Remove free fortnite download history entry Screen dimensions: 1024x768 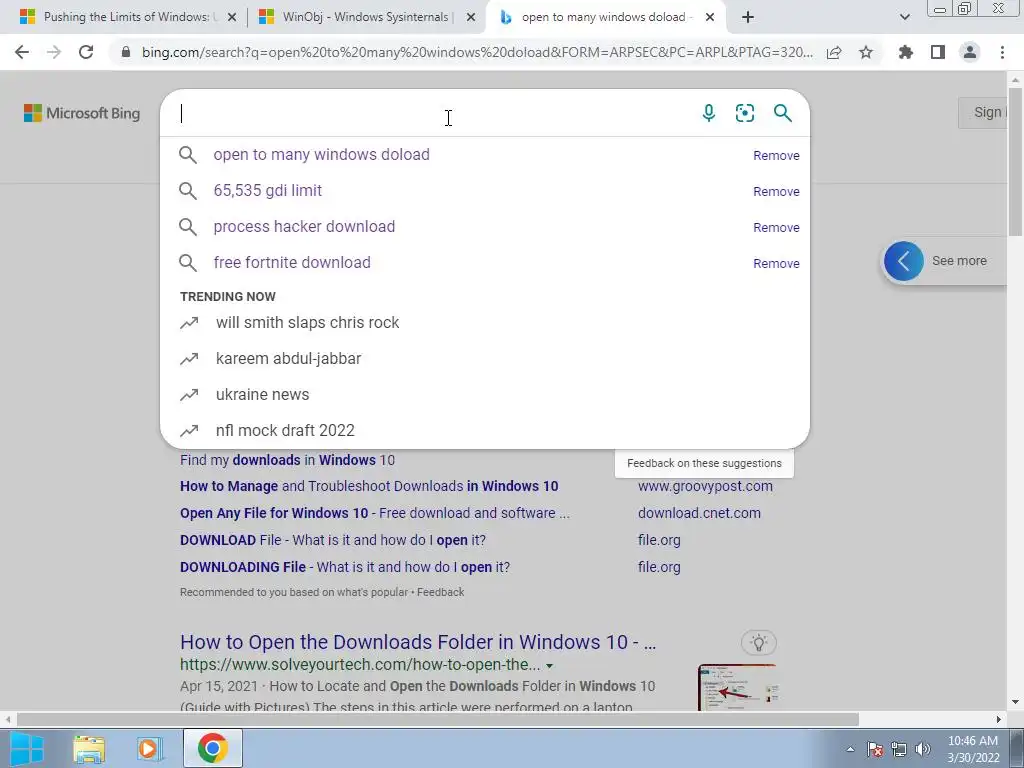click(x=776, y=263)
